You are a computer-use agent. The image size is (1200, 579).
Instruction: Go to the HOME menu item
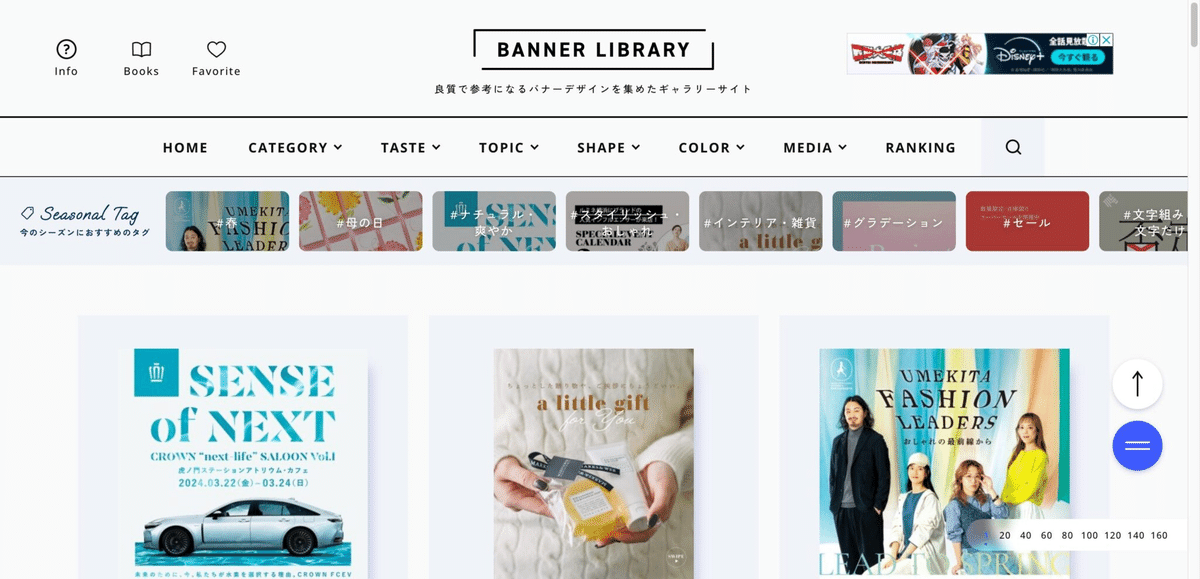185,147
